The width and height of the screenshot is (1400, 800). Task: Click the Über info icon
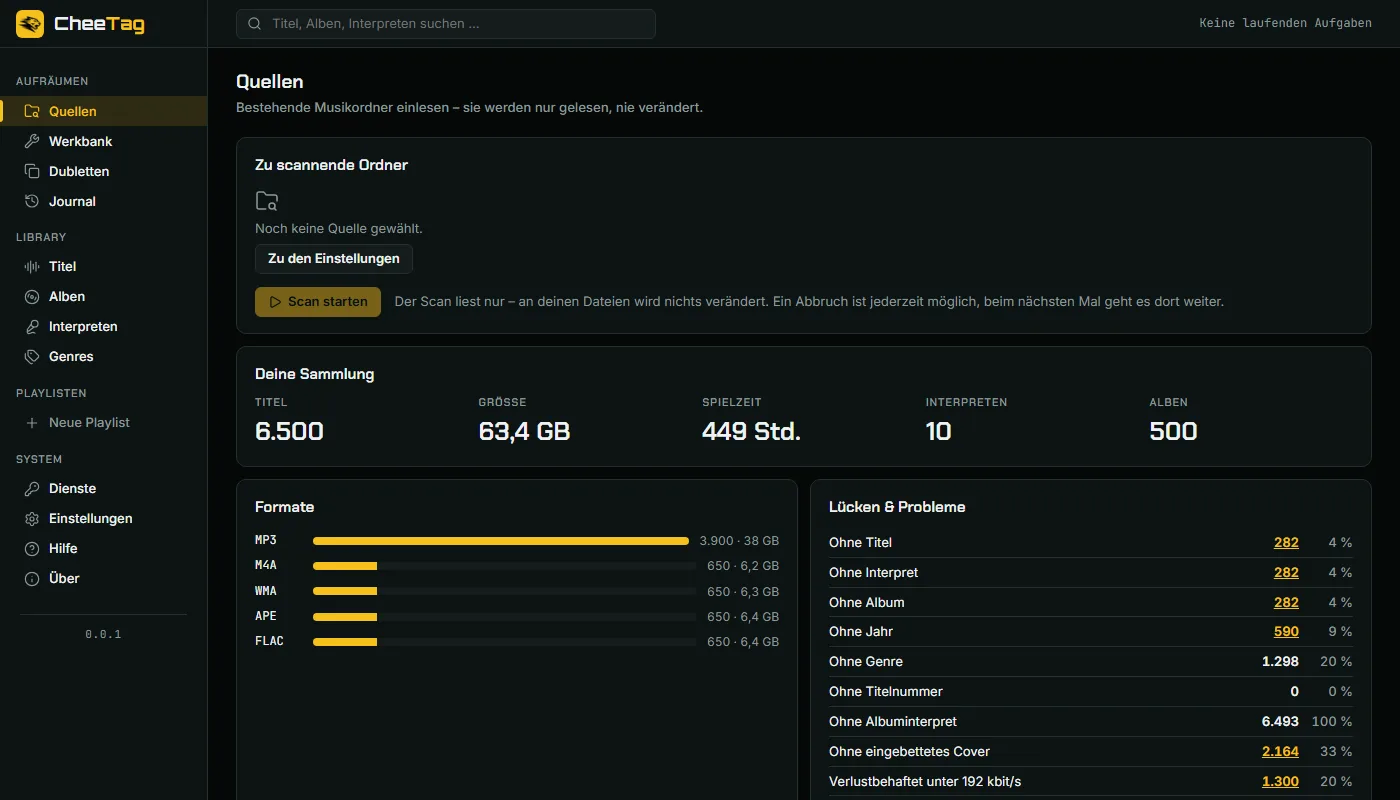32,578
